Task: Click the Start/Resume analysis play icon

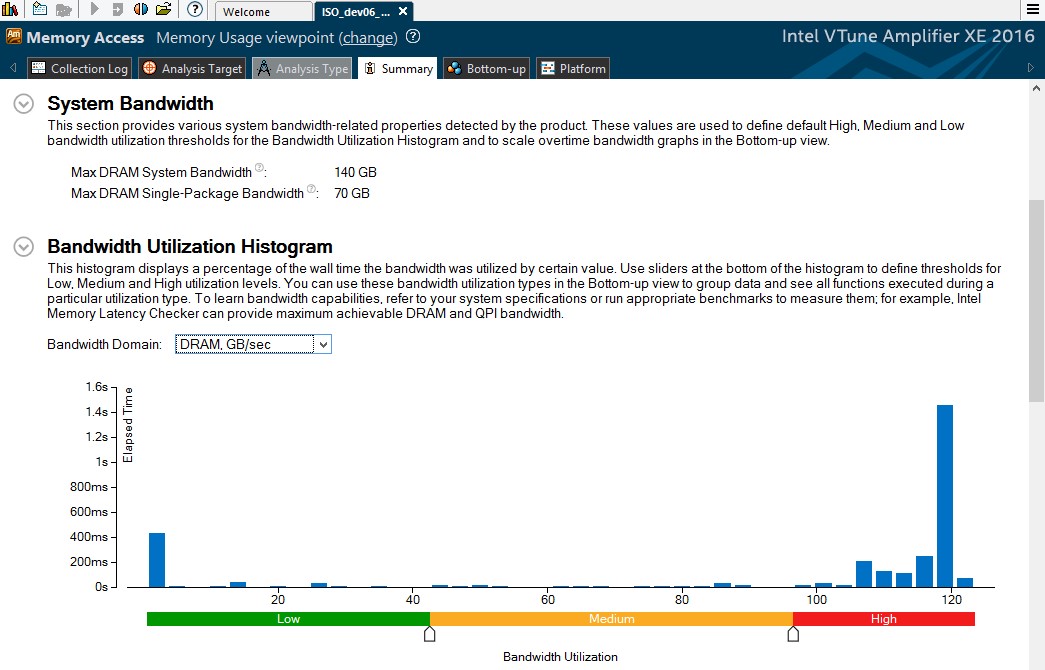Action: 94,10
